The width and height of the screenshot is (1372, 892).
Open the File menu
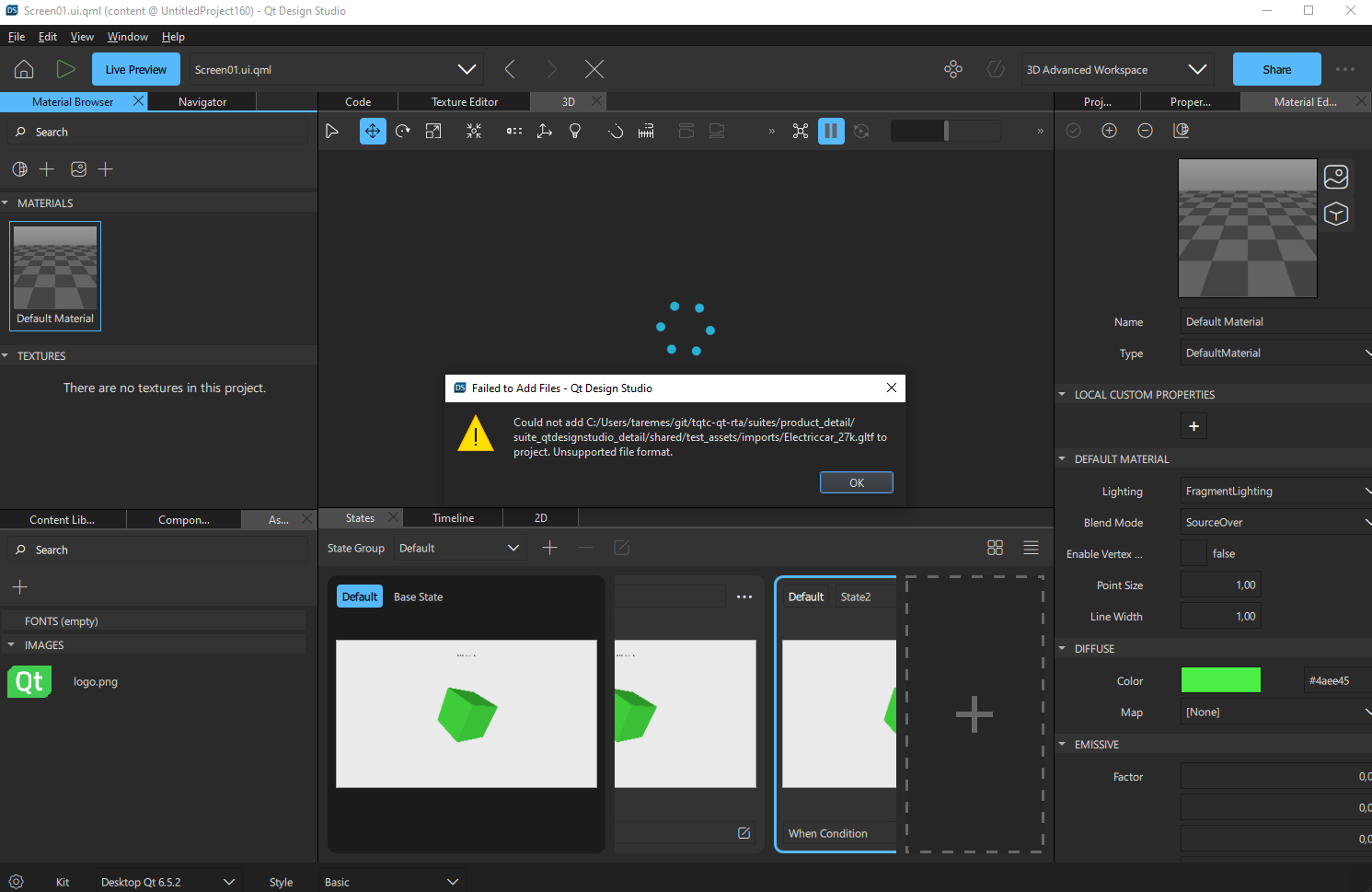[x=17, y=37]
